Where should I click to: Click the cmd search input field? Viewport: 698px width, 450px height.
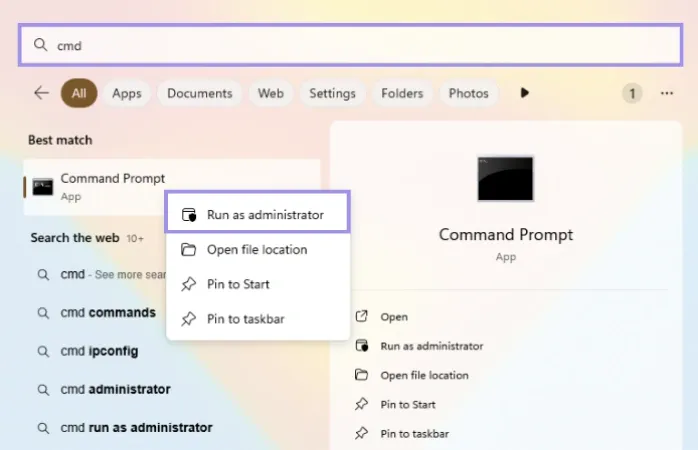click(x=350, y=45)
